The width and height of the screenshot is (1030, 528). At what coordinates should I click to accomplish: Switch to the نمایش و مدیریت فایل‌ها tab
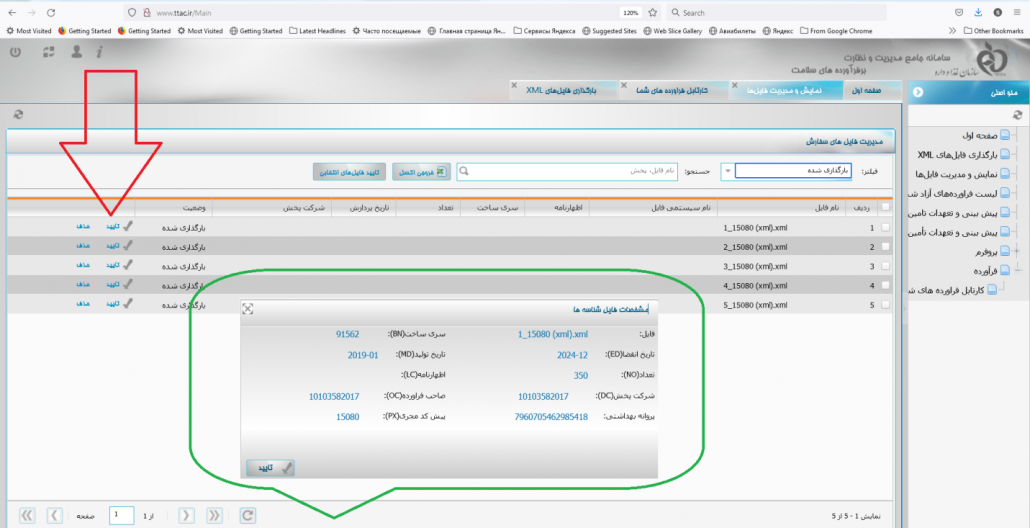[x=785, y=91]
